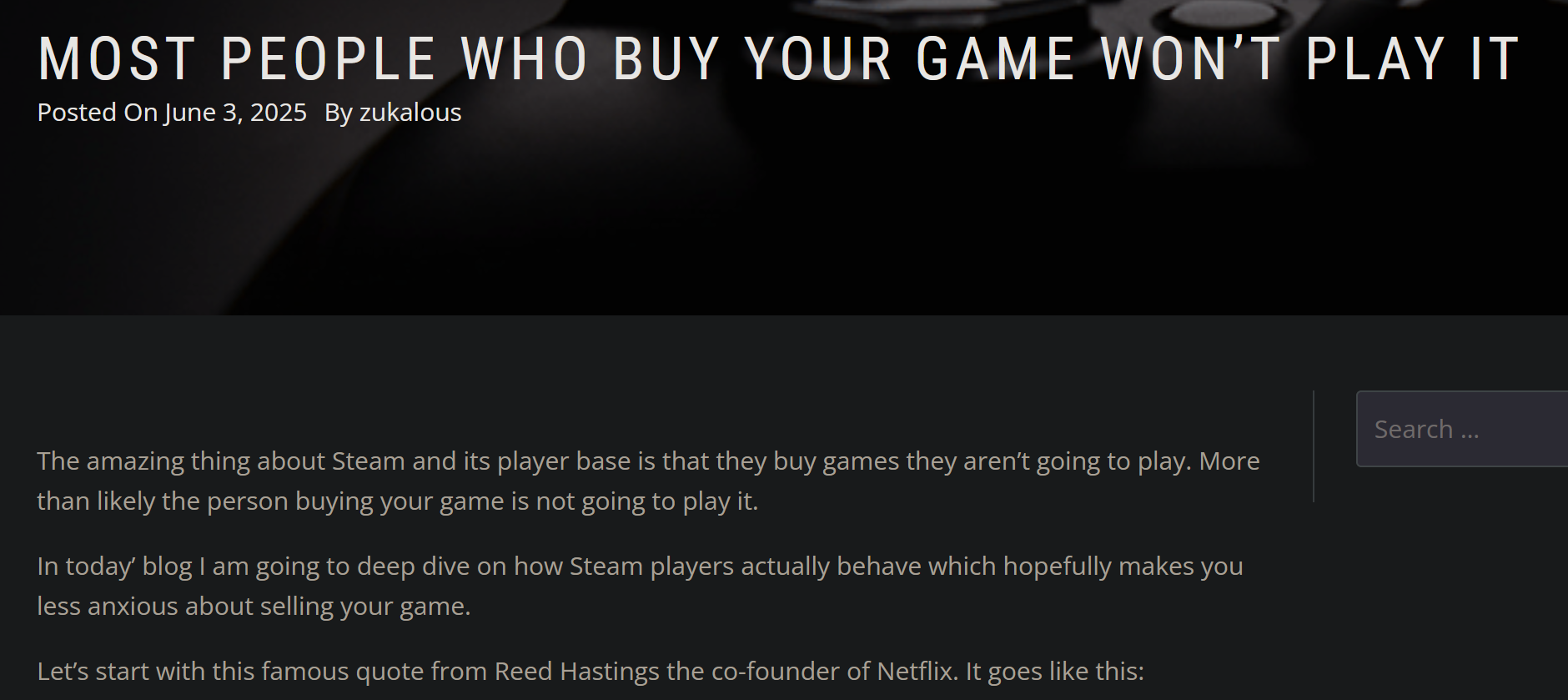This screenshot has width=1568, height=700.
Task: Click the phrase "It goes like this:"
Action: click(x=1054, y=672)
